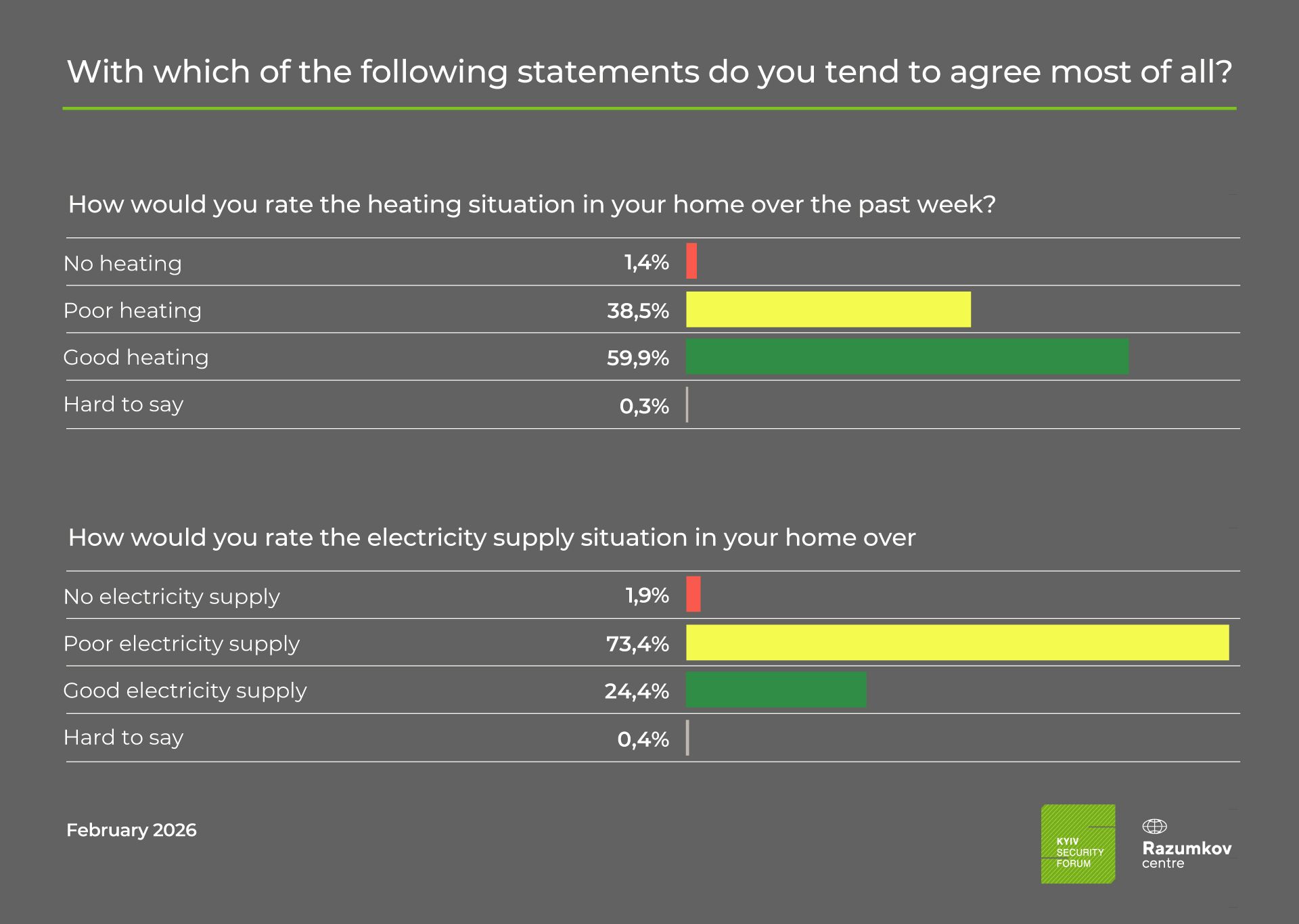The height and width of the screenshot is (924, 1299).
Task: Select the green Good heating bar
Action: (907, 356)
